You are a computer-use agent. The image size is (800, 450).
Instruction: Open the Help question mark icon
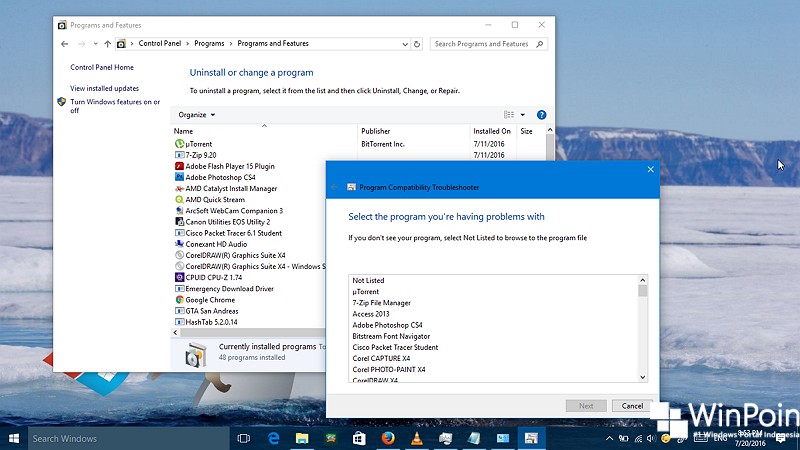541,115
